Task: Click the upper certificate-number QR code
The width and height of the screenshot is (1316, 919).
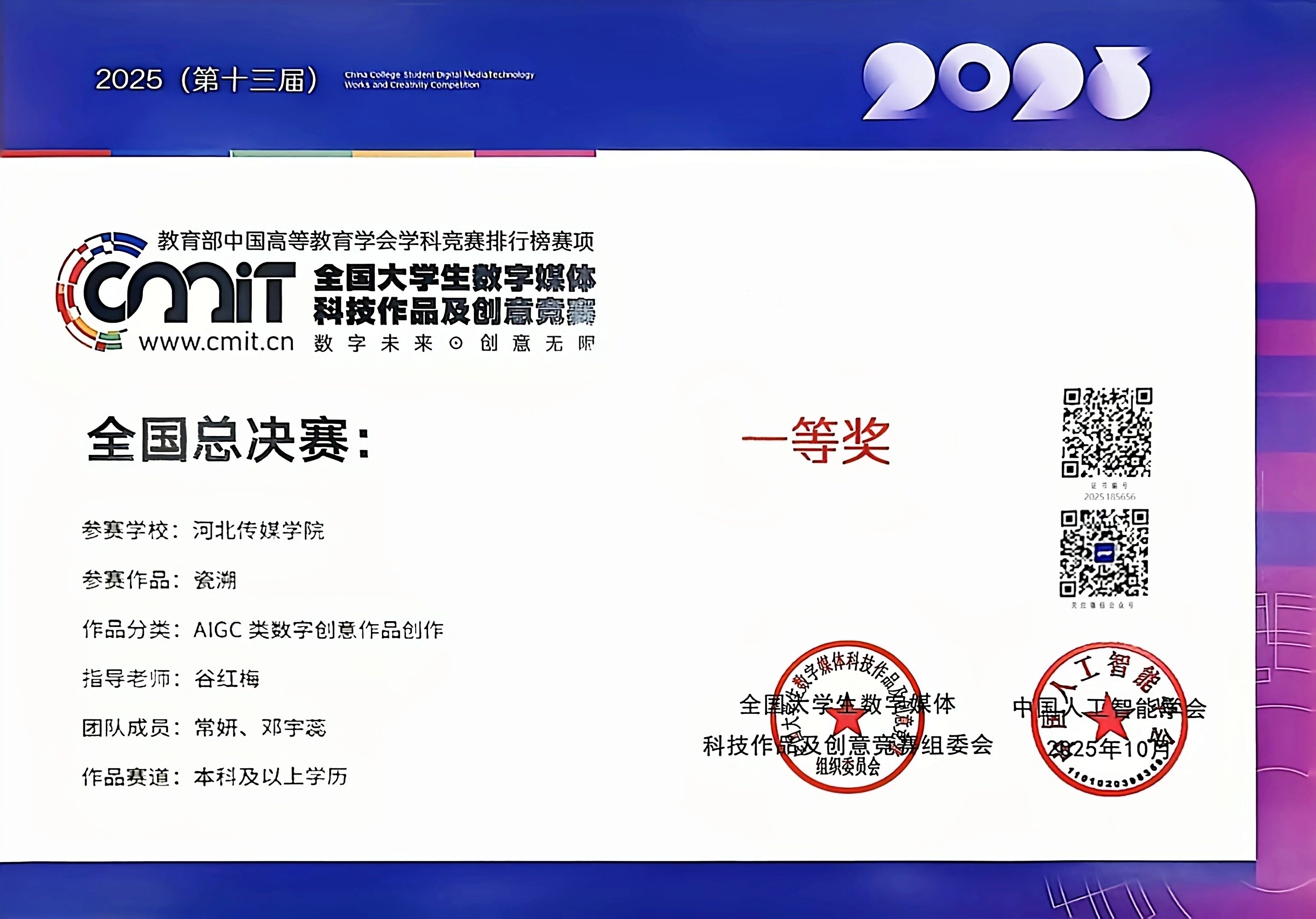Action: pyautogui.click(x=1107, y=433)
